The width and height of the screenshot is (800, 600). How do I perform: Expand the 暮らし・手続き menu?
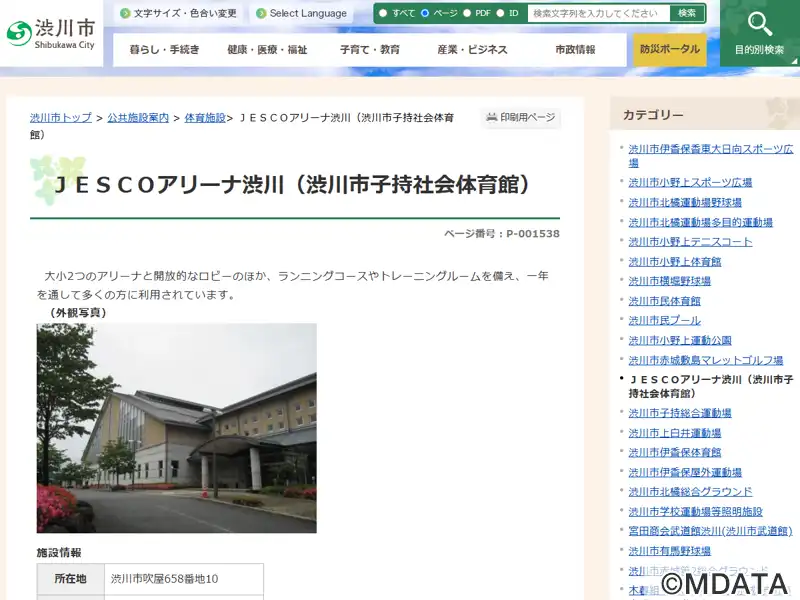163,50
